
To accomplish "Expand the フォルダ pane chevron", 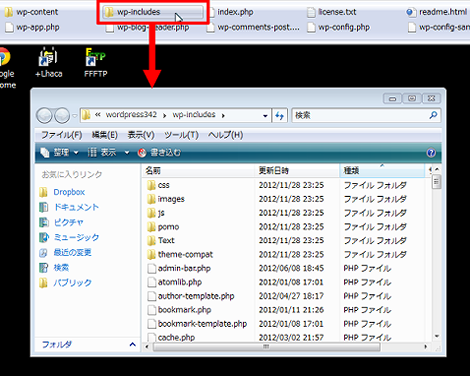I will [x=132, y=344].
